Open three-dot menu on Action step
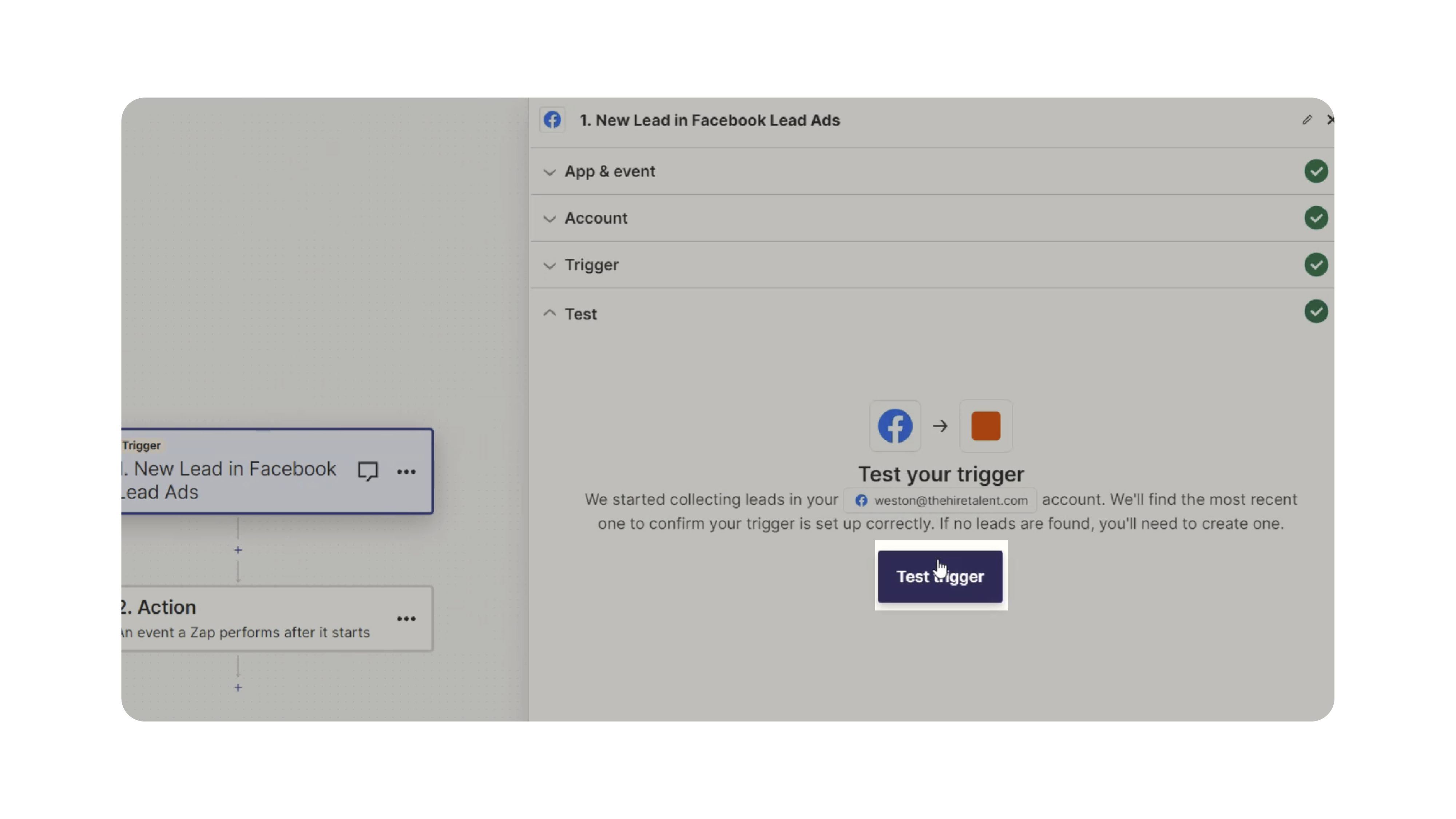Image resolution: width=1456 pixels, height=819 pixels. click(x=406, y=619)
